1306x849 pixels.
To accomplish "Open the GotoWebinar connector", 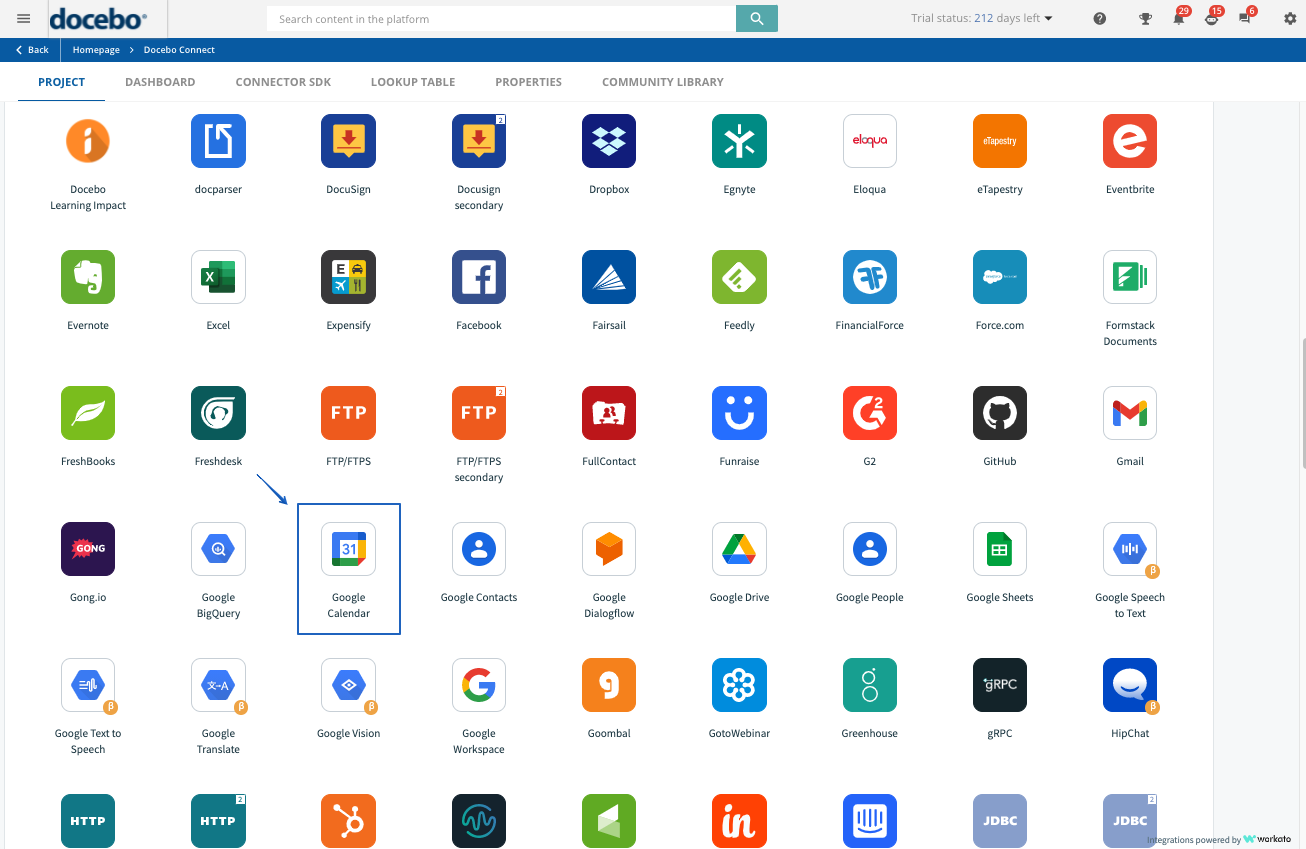I will [739, 685].
